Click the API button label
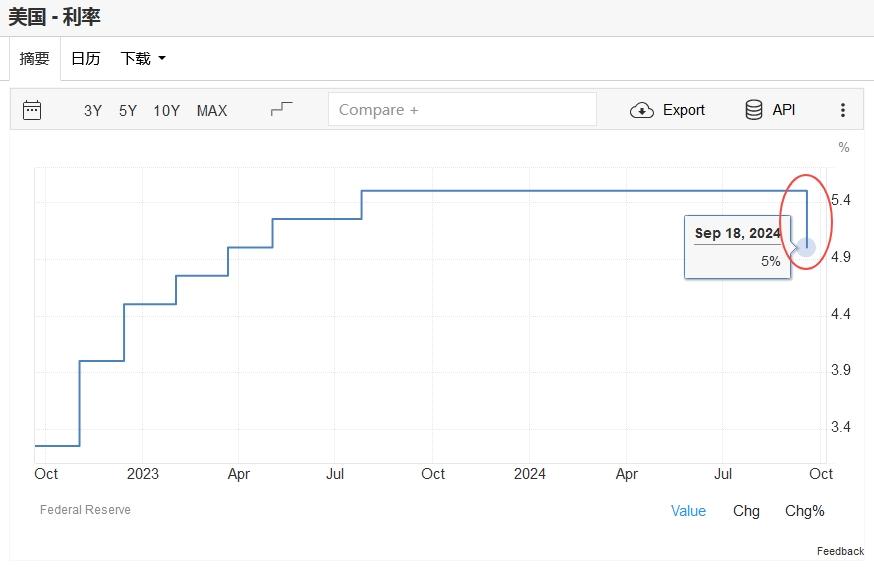 coord(784,110)
